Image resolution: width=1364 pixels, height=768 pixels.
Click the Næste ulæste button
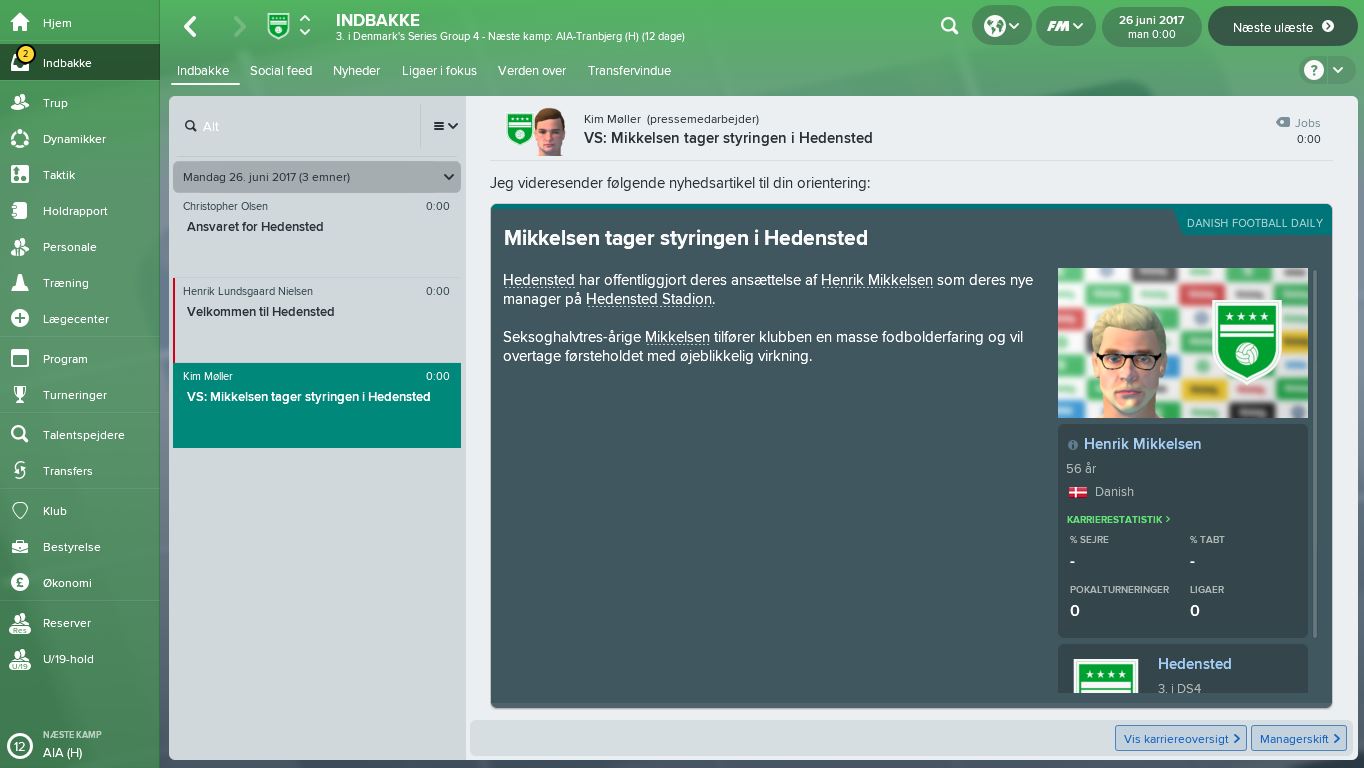coord(1284,27)
